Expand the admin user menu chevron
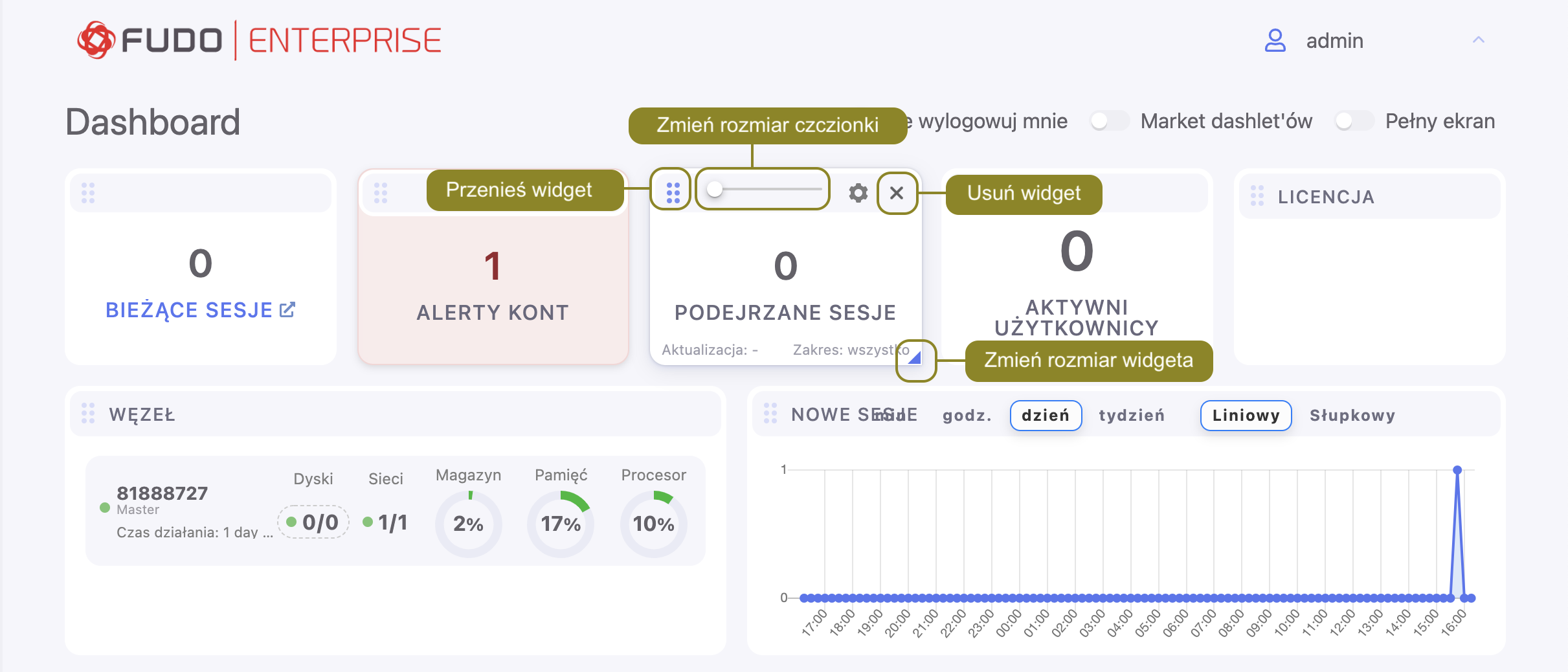Screen dimensions: 1568x672 point(1478,40)
